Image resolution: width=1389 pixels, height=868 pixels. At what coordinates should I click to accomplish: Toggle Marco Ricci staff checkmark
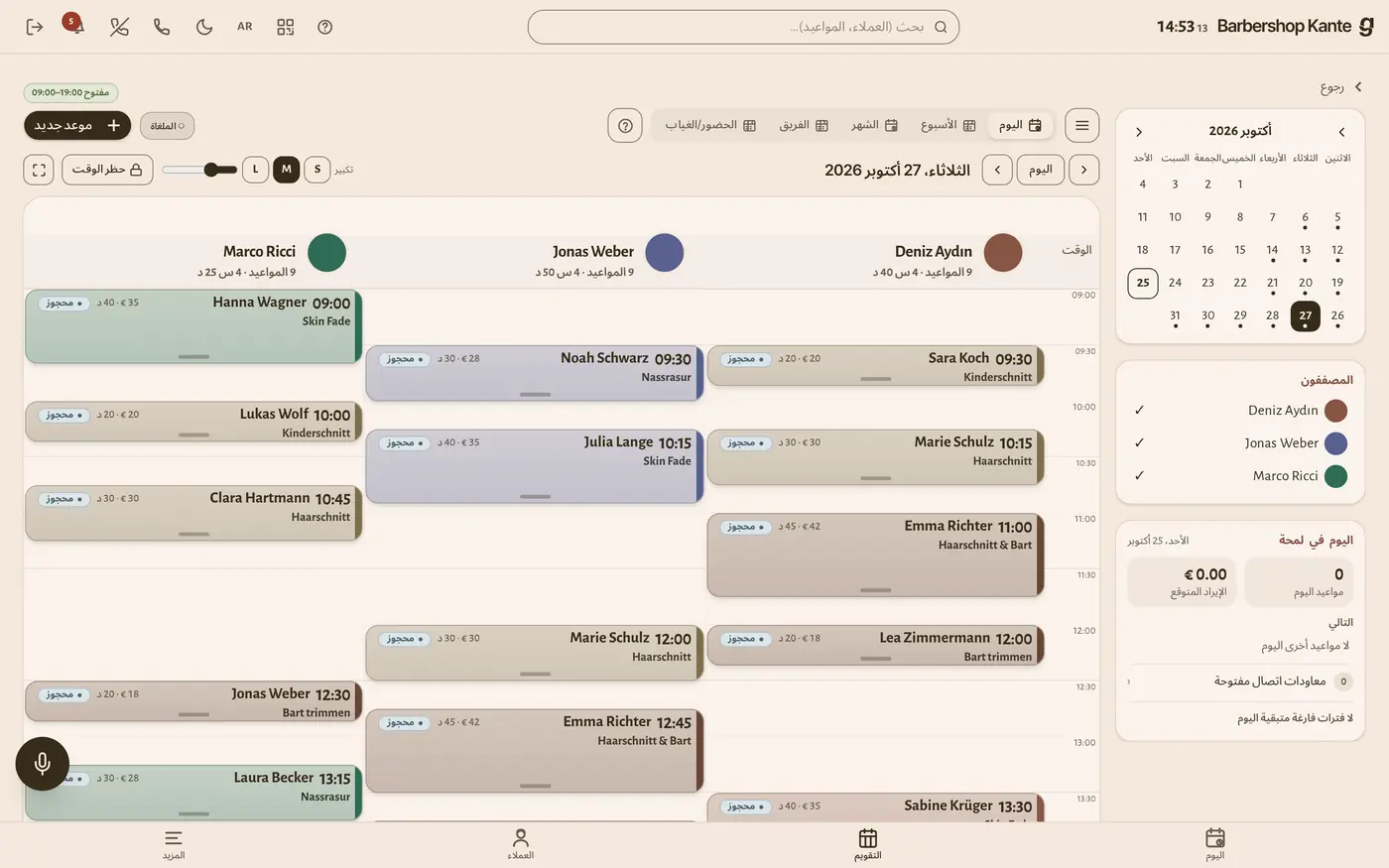click(x=1139, y=475)
